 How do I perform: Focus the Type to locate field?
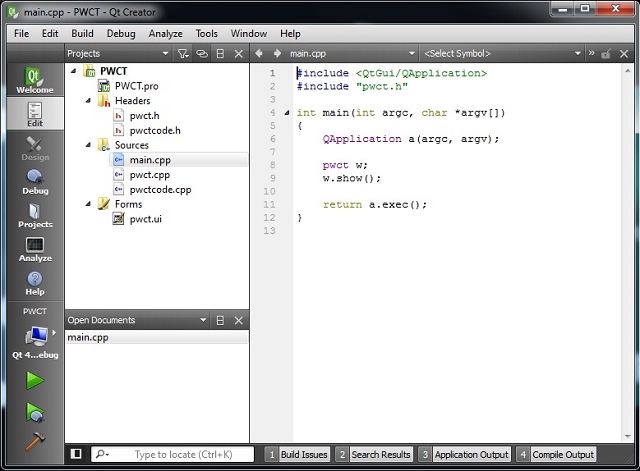pos(173,454)
